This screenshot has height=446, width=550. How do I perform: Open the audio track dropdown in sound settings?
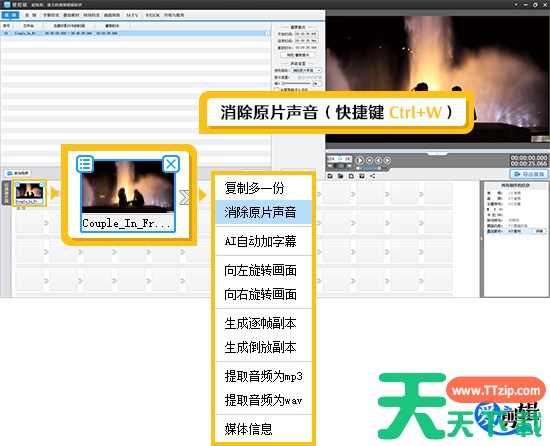coord(307,70)
